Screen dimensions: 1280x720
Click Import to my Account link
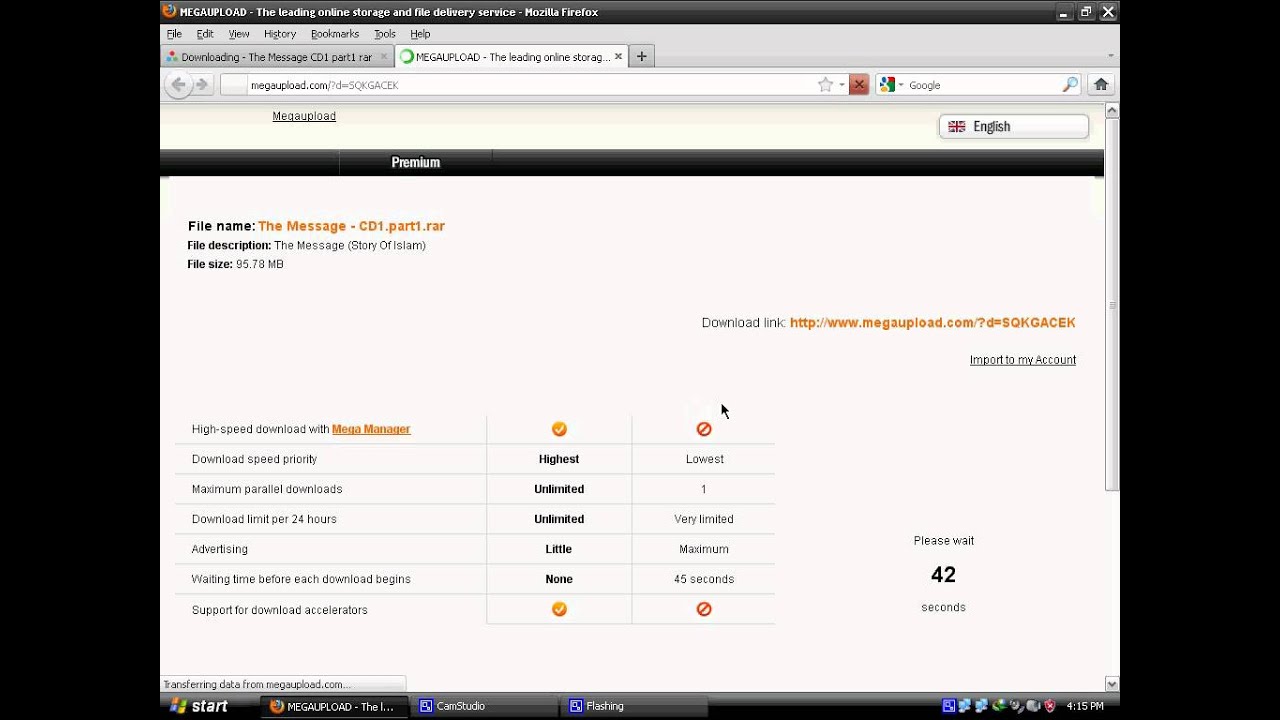[x=1023, y=360]
